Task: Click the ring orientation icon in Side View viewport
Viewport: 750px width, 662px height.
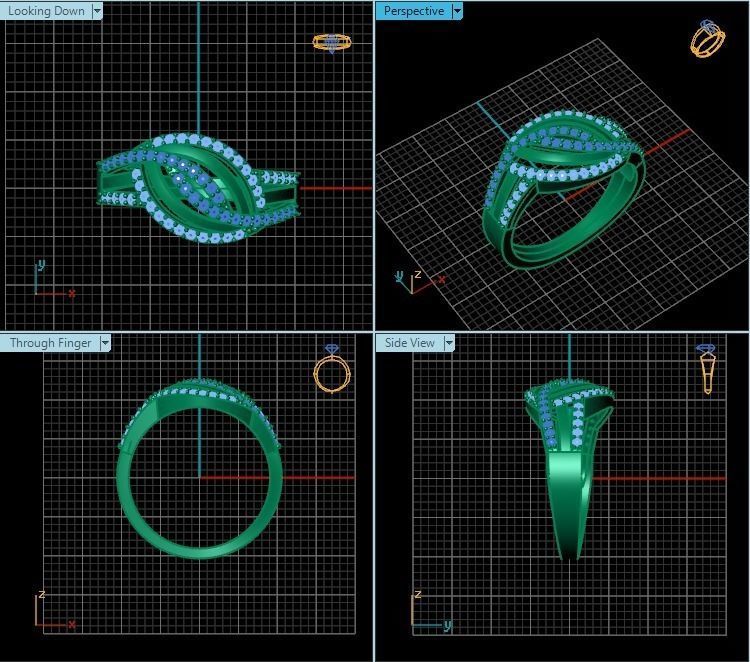Action: 707,368
